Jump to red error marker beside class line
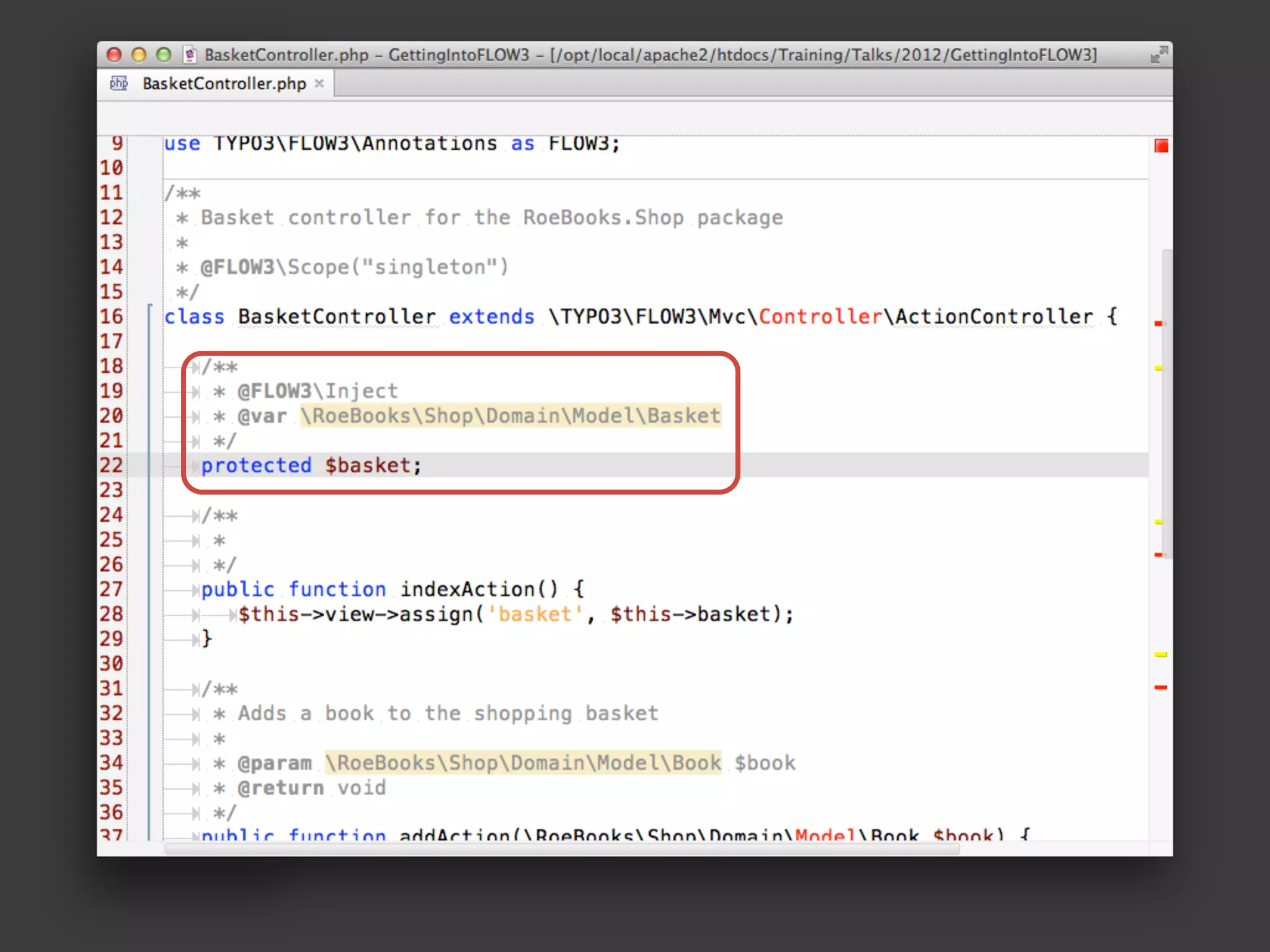 1158,323
